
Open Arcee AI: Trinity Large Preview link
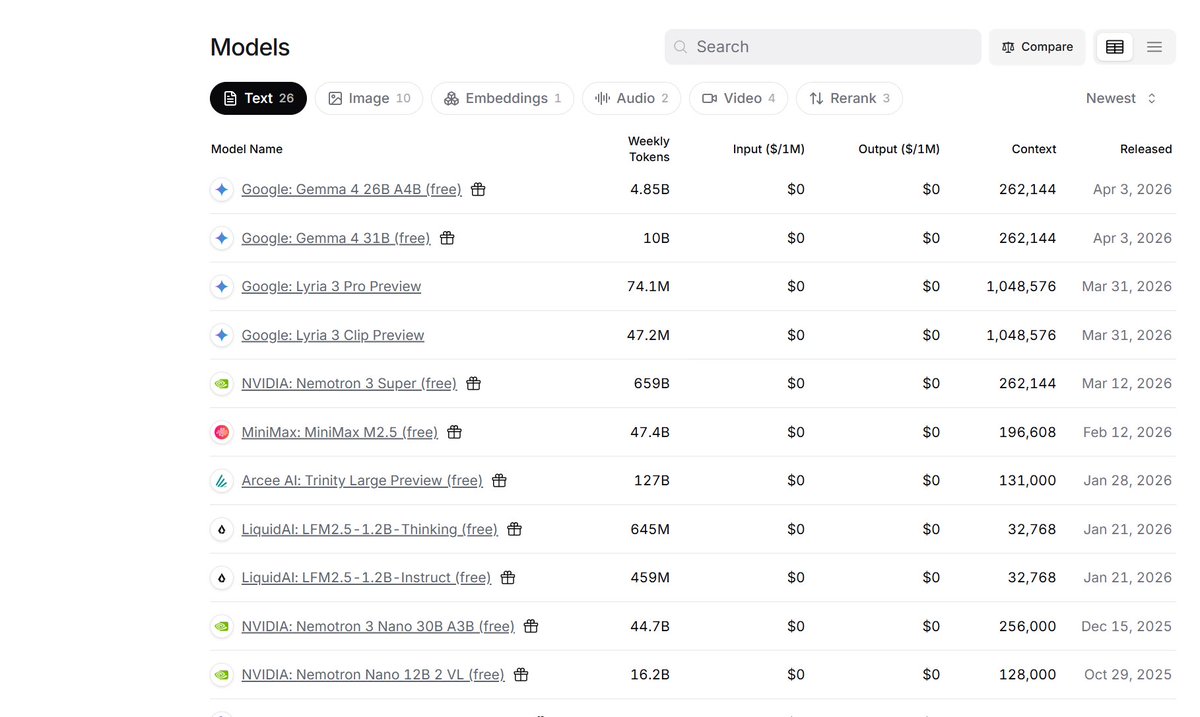(x=362, y=480)
